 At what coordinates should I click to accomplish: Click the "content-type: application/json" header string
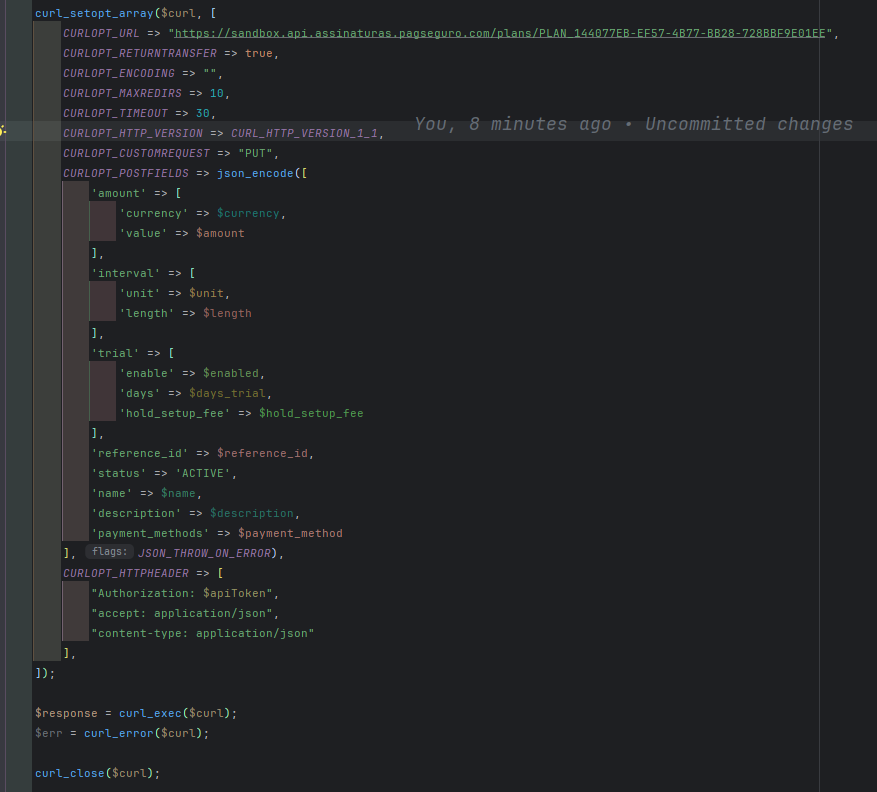[202, 633]
